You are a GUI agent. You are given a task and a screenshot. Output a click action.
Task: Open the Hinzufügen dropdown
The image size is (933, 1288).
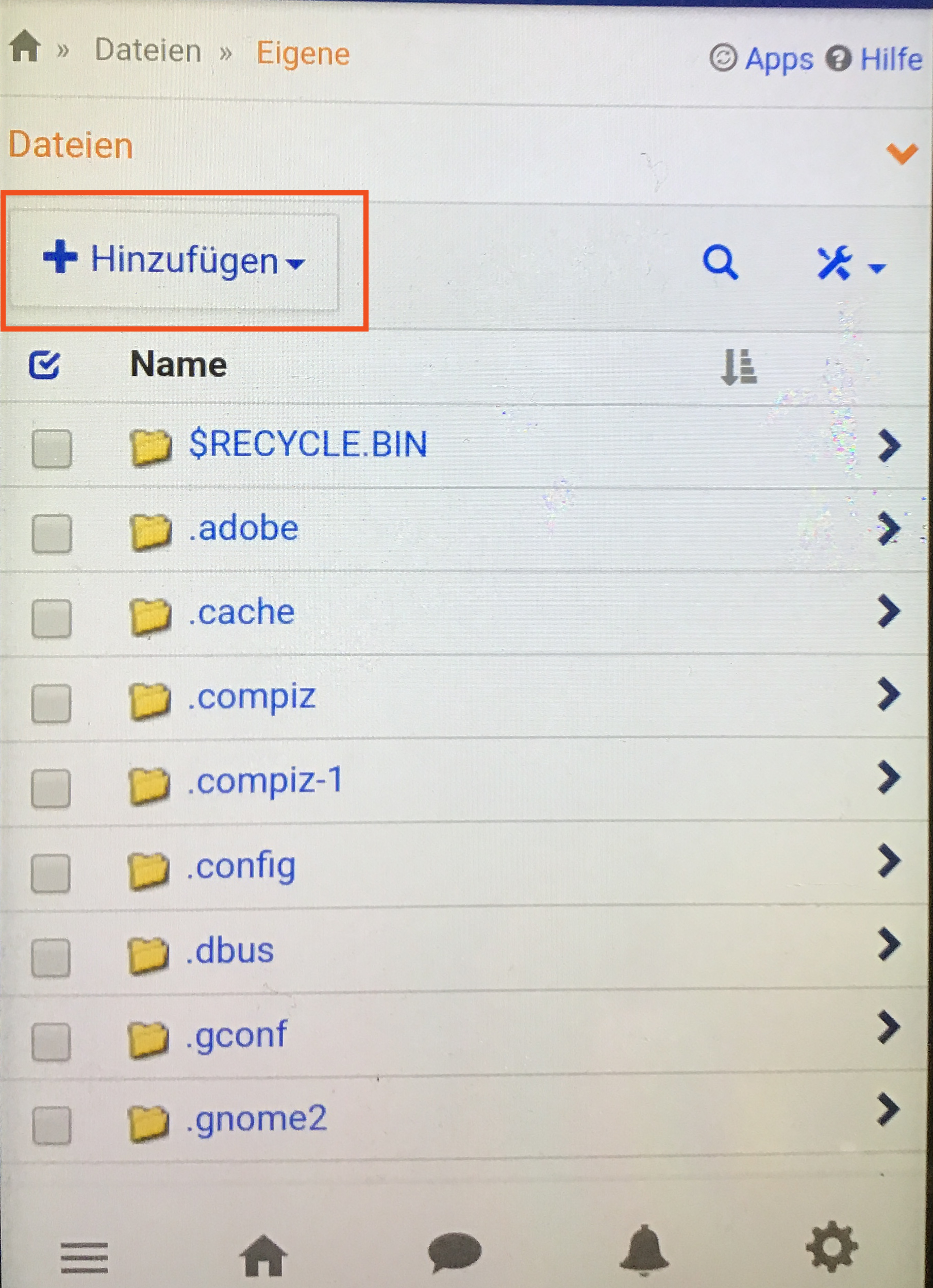[175, 261]
